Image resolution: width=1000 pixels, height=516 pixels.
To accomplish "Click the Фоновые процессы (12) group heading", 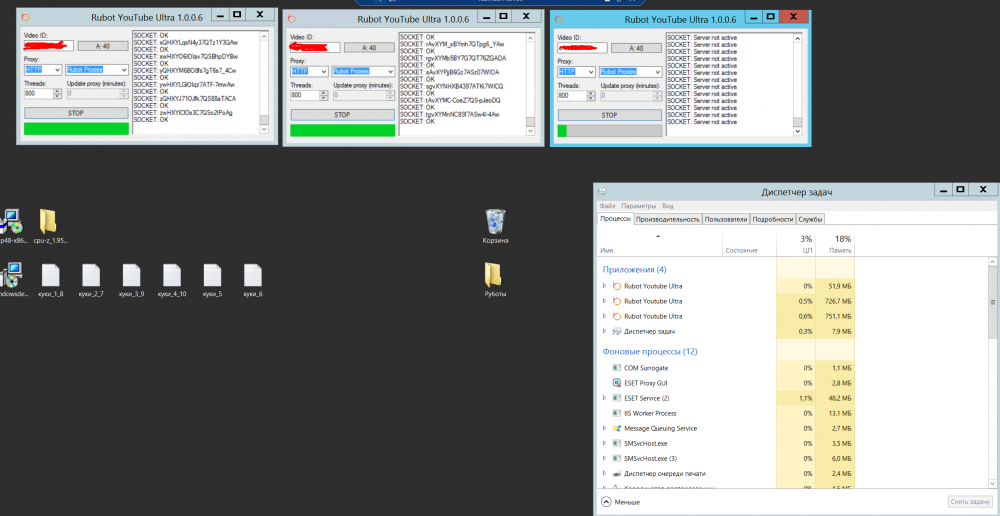I will [650, 352].
